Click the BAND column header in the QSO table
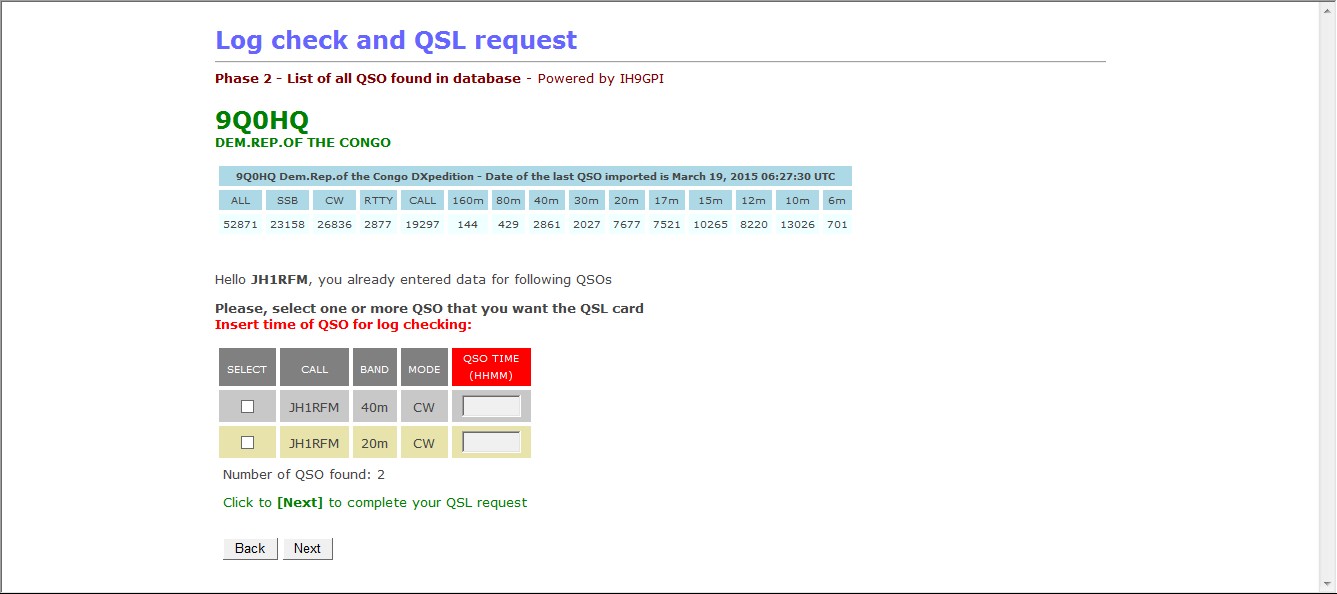1337x594 pixels. [374, 368]
